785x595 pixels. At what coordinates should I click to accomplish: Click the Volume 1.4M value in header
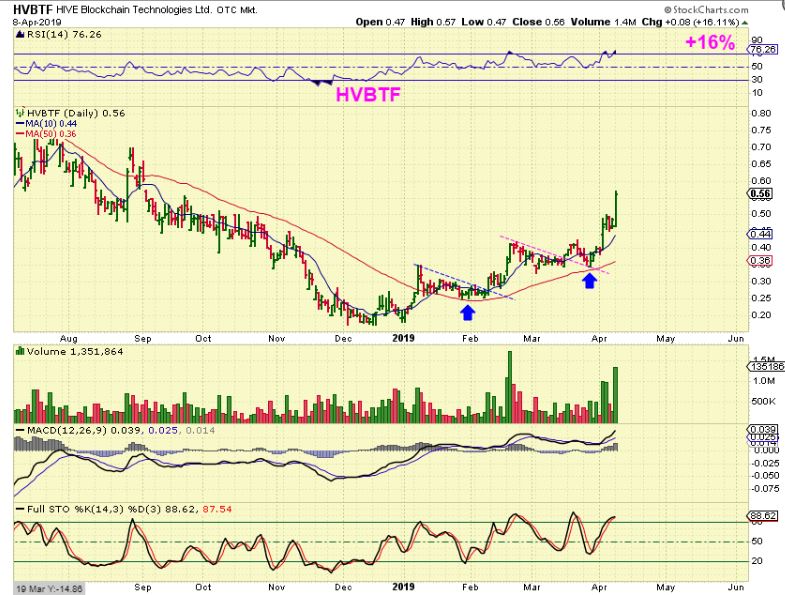(603, 22)
